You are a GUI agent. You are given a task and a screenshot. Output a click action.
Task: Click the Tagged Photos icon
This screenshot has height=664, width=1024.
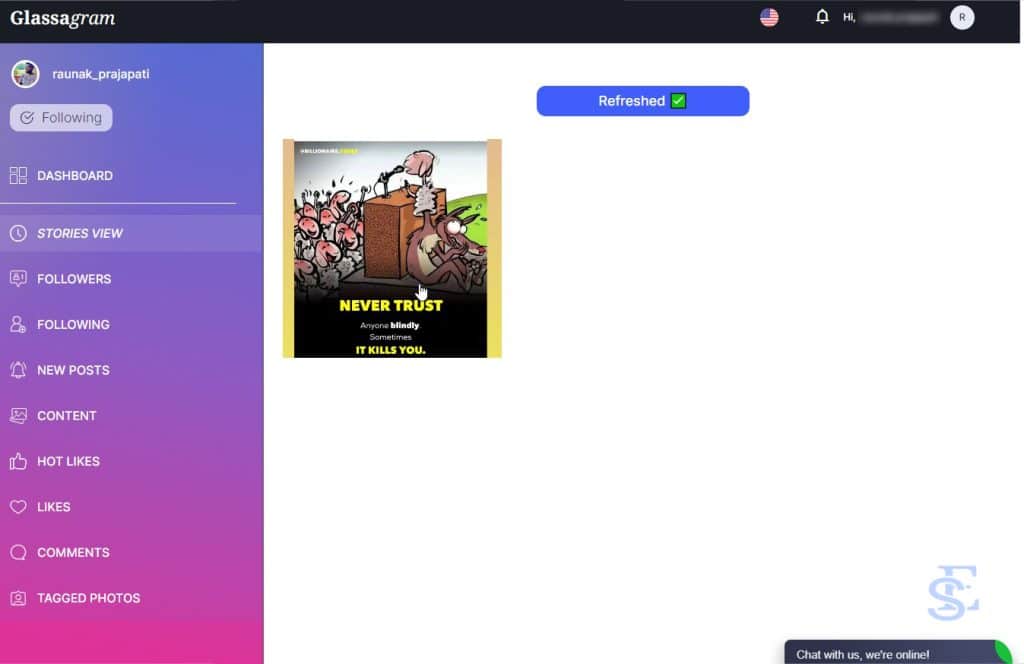(18, 598)
